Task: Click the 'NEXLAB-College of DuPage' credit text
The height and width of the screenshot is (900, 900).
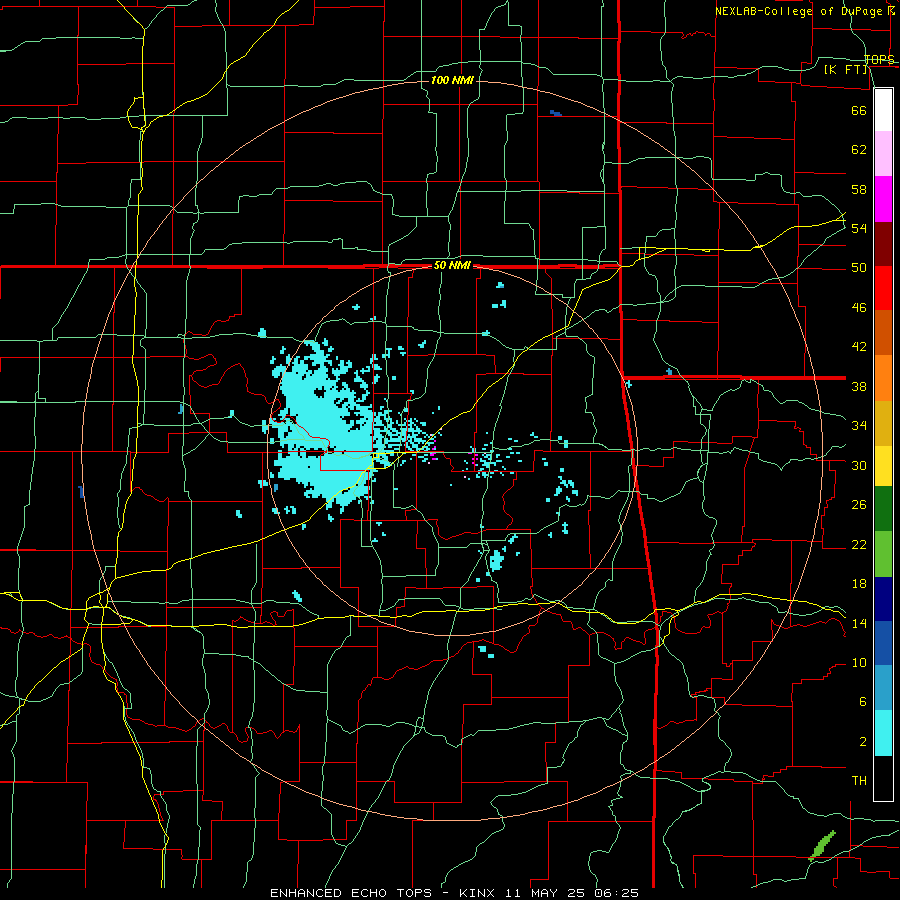Action: pyautogui.click(x=801, y=11)
